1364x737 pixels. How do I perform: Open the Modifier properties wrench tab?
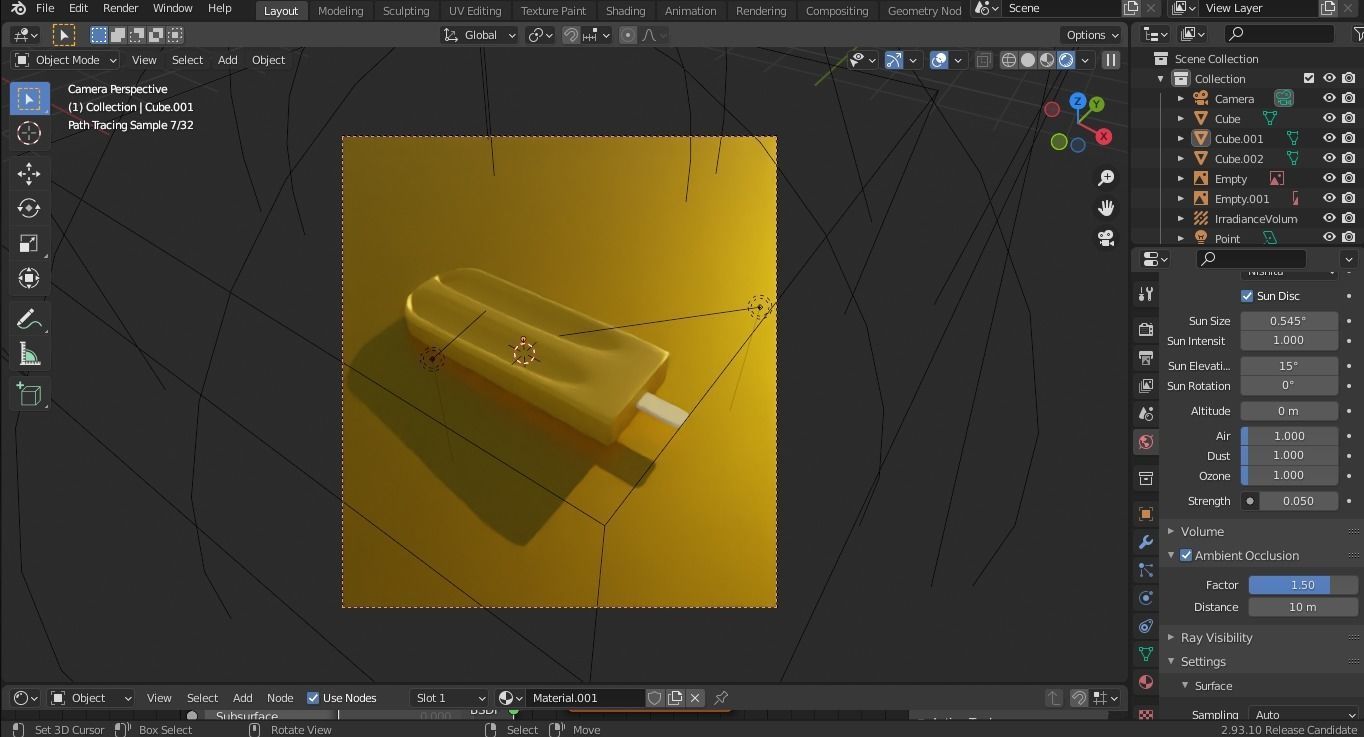[x=1146, y=542]
